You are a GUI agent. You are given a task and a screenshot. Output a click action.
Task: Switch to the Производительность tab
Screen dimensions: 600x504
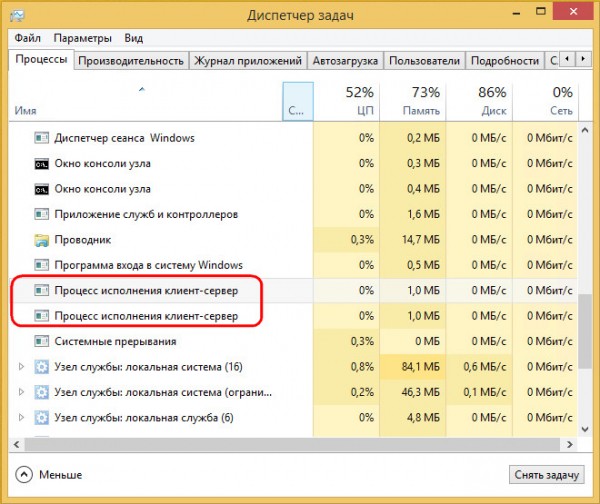click(131, 61)
